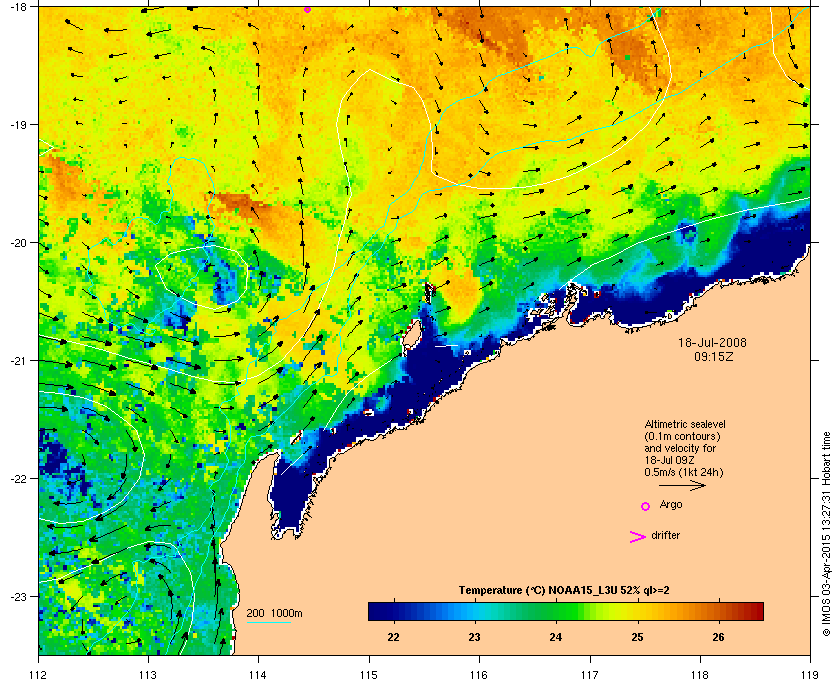840x680 pixels.
Task: Click the '0.5m/s (1kt 24h)' text
Action: [x=684, y=472]
